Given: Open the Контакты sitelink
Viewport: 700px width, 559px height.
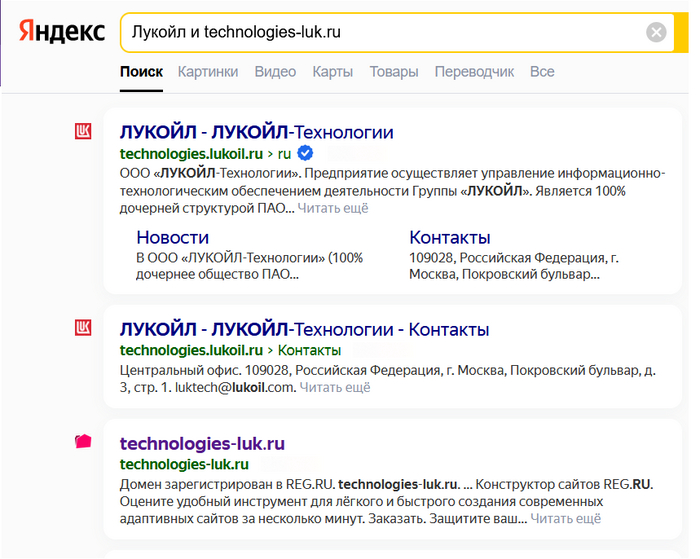Looking at the screenshot, I should coord(450,237).
